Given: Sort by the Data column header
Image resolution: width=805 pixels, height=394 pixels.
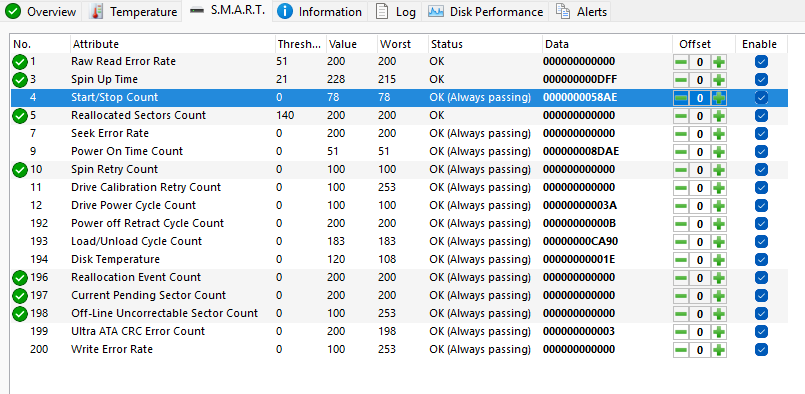Looking at the screenshot, I should pyautogui.click(x=607, y=44).
